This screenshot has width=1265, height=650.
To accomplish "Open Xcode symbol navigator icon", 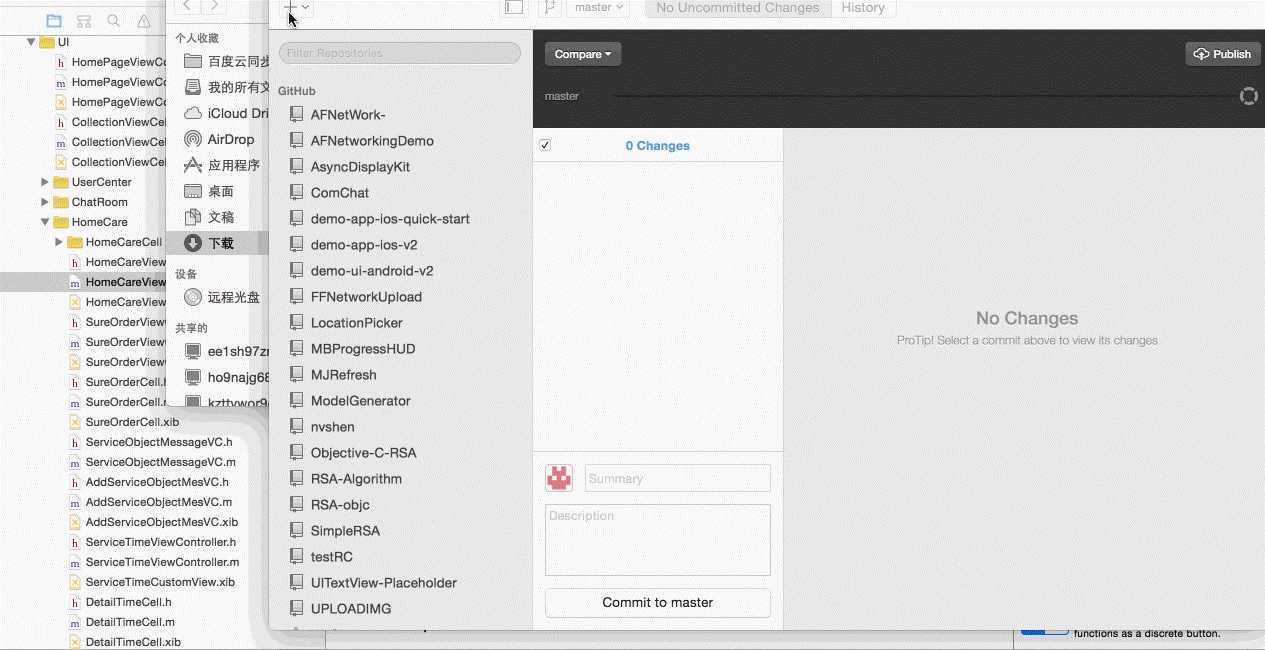I will click(84, 20).
